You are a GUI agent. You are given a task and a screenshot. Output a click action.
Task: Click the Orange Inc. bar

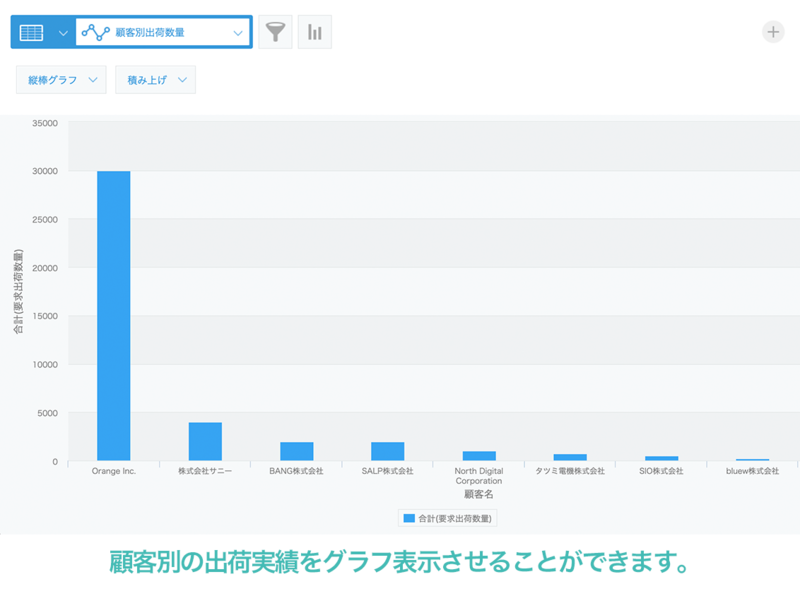[x=114, y=316]
